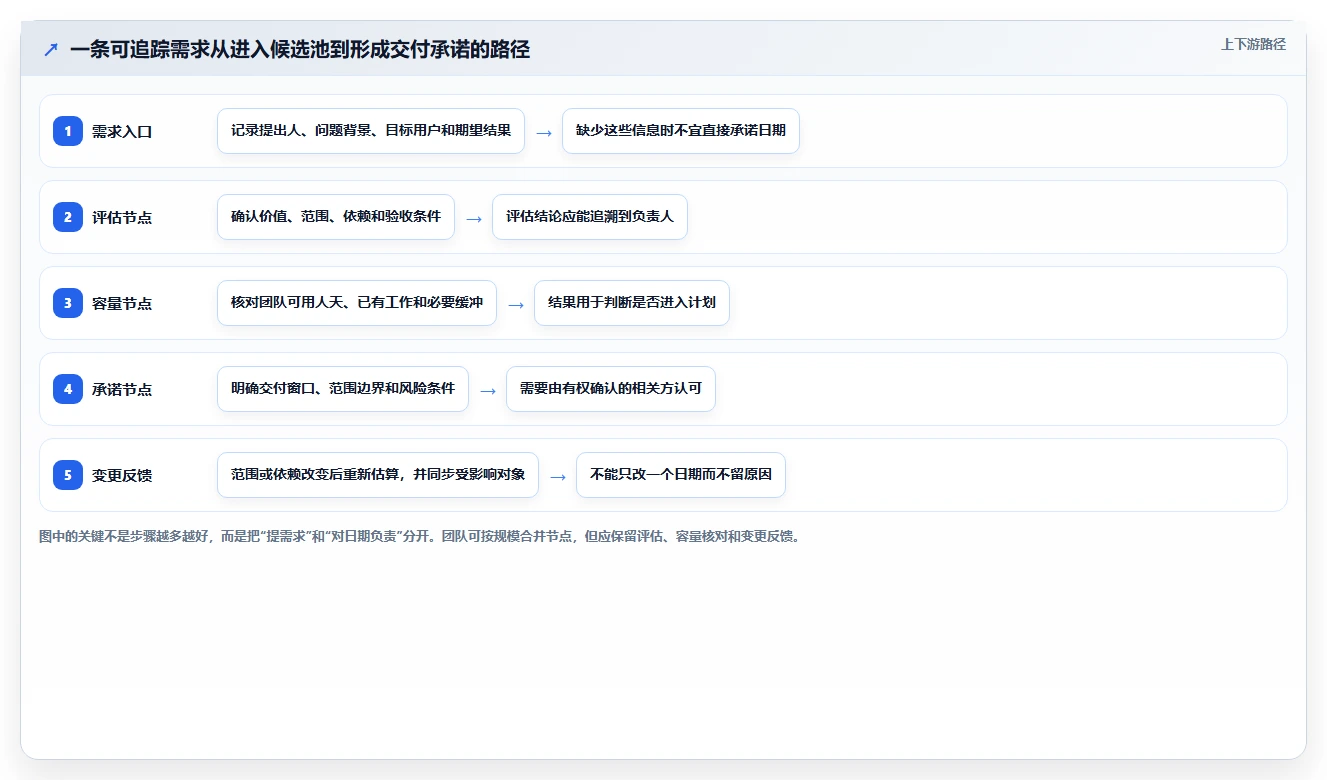Click the arrow in the 变更反馈 row
Screen dimensions: 1327x780
[x=558, y=476]
